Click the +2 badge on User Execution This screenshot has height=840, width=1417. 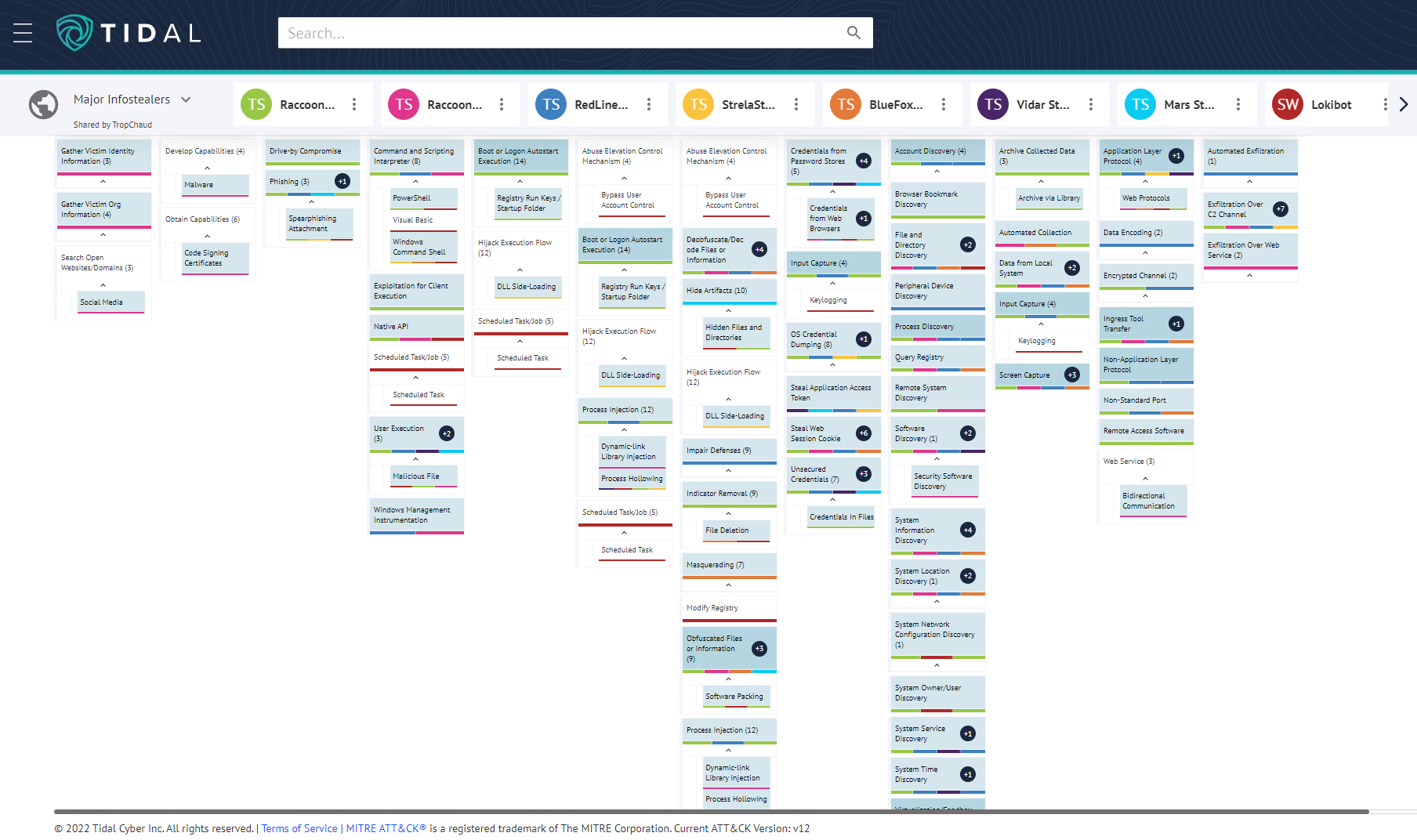tap(447, 433)
